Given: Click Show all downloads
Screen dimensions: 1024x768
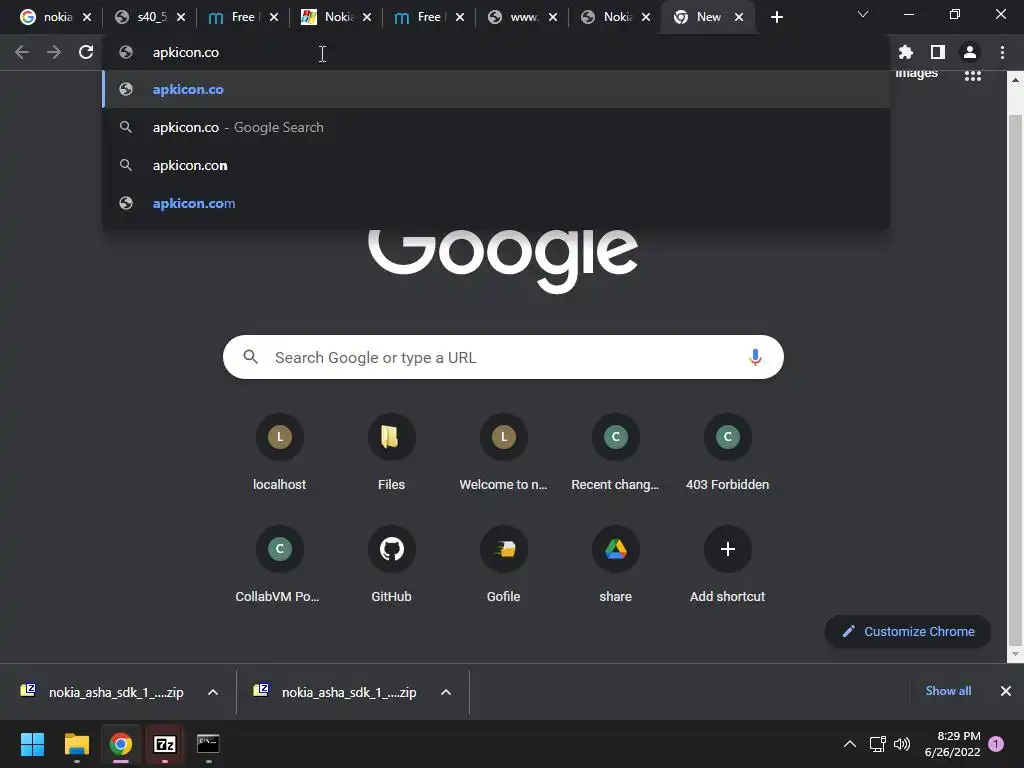Looking at the screenshot, I should click(x=948, y=691).
